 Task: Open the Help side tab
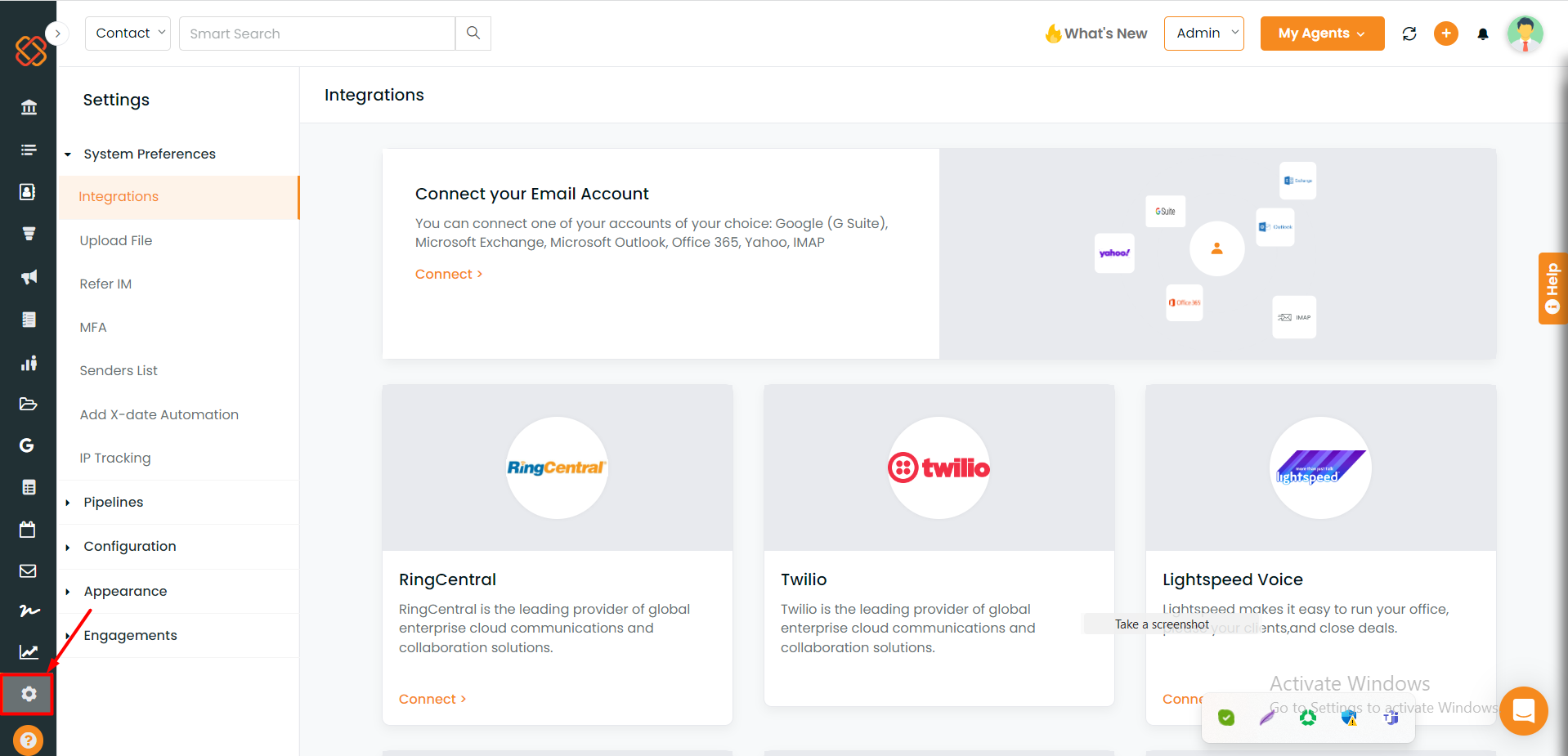1552,289
